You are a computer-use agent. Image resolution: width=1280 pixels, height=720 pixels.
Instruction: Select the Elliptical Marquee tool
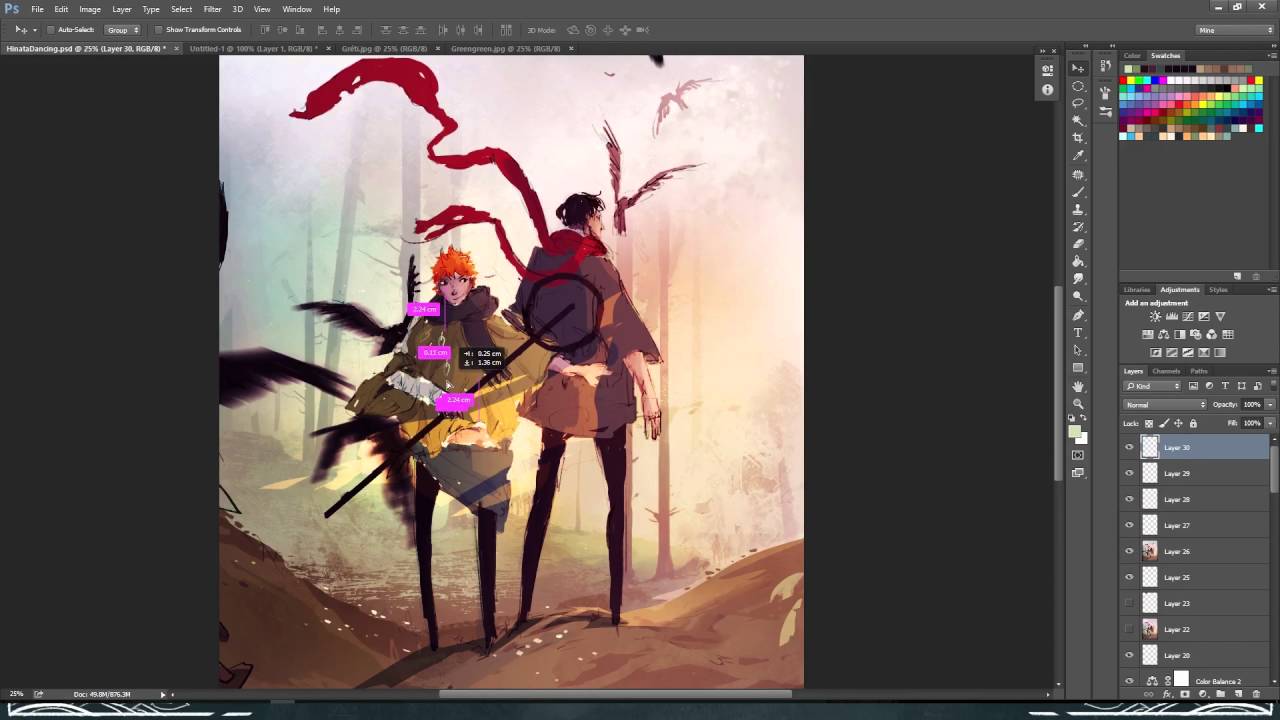pyautogui.click(x=1078, y=86)
